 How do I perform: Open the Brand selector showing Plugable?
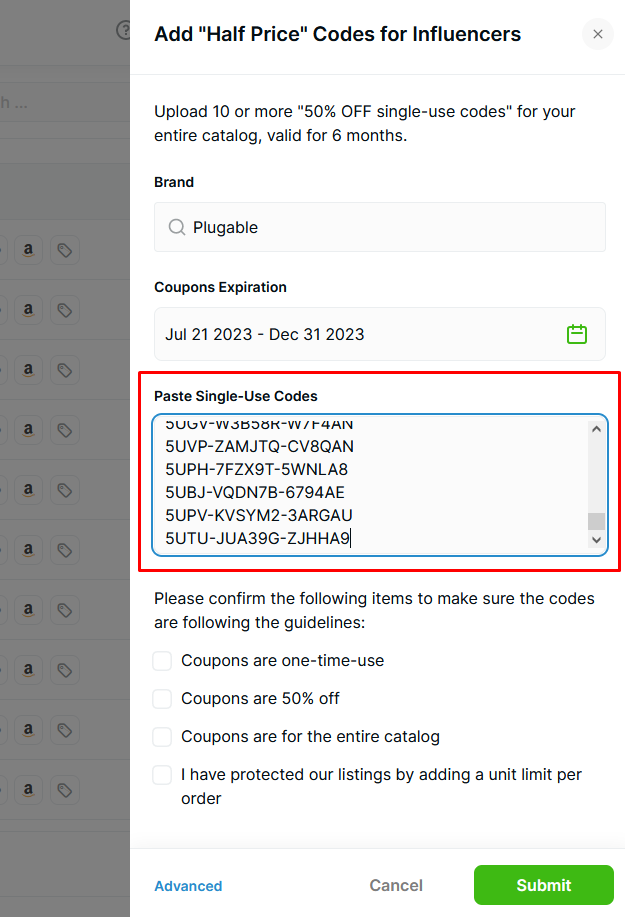pos(379,227)
